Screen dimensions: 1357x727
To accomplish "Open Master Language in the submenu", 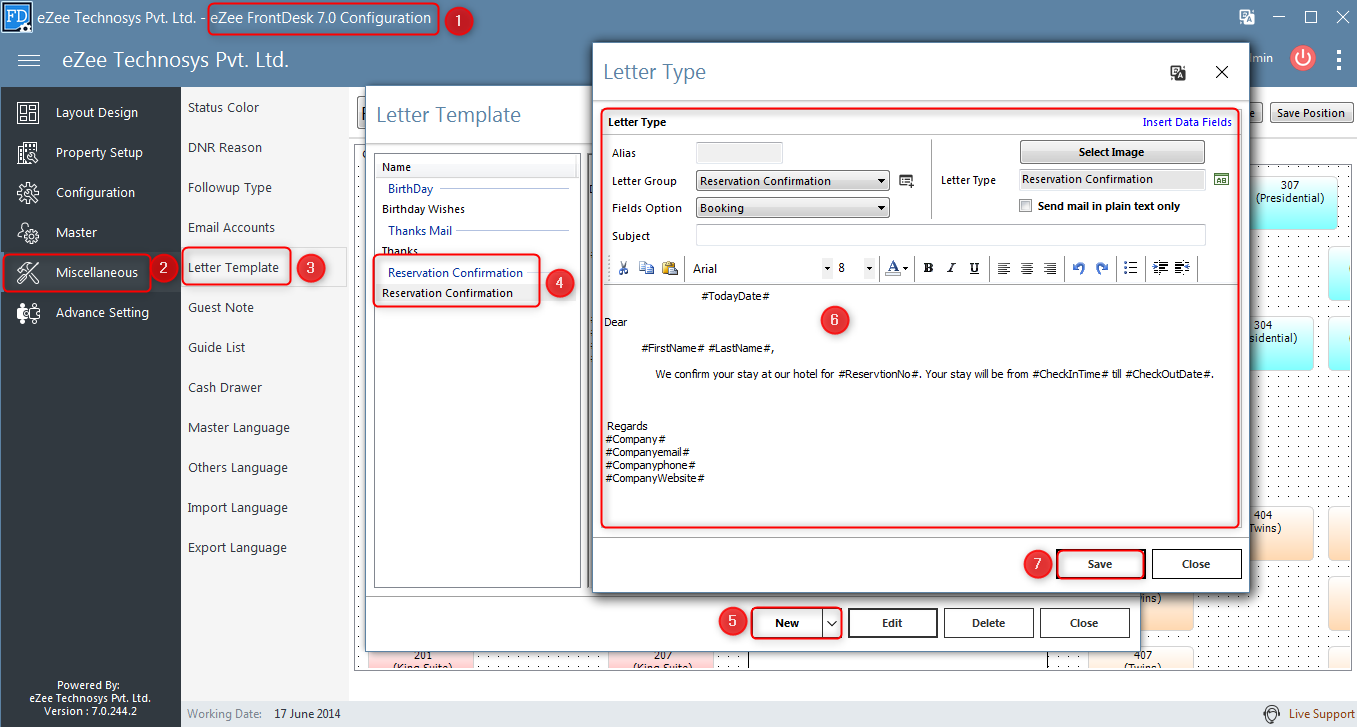I will pos(239,427).
